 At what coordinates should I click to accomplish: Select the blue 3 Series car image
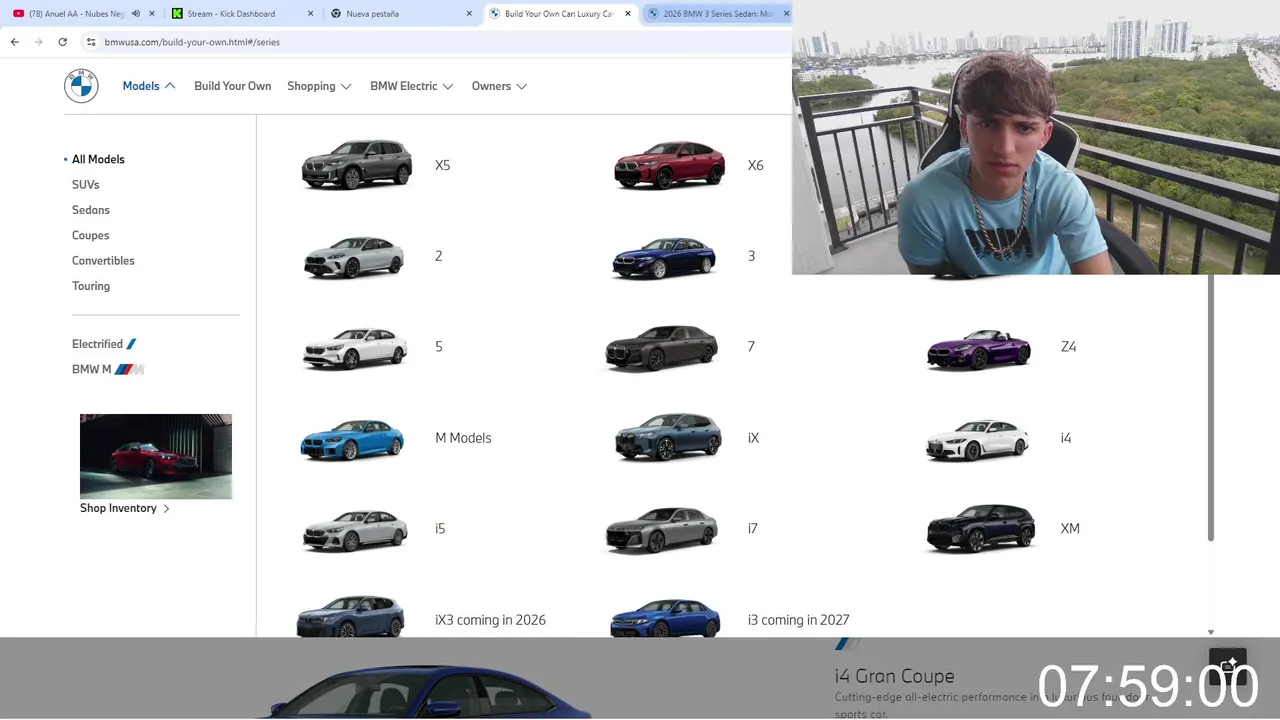tap(664, 257)
